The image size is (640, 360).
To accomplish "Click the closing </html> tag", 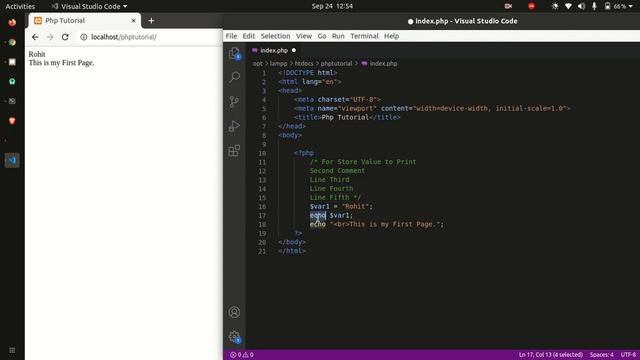I will tap(292, 251).
